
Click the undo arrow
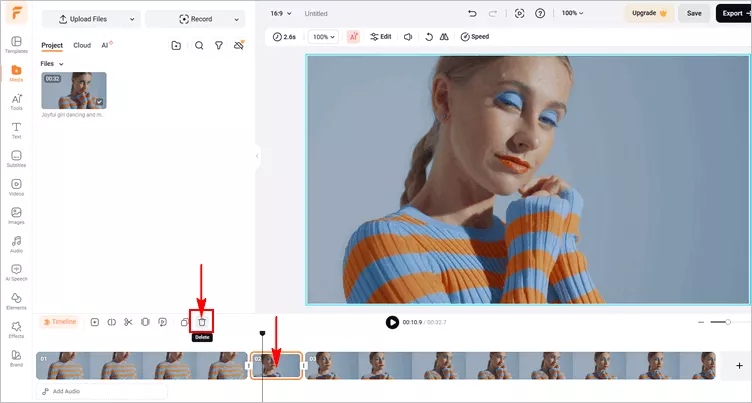pos(472,13)
